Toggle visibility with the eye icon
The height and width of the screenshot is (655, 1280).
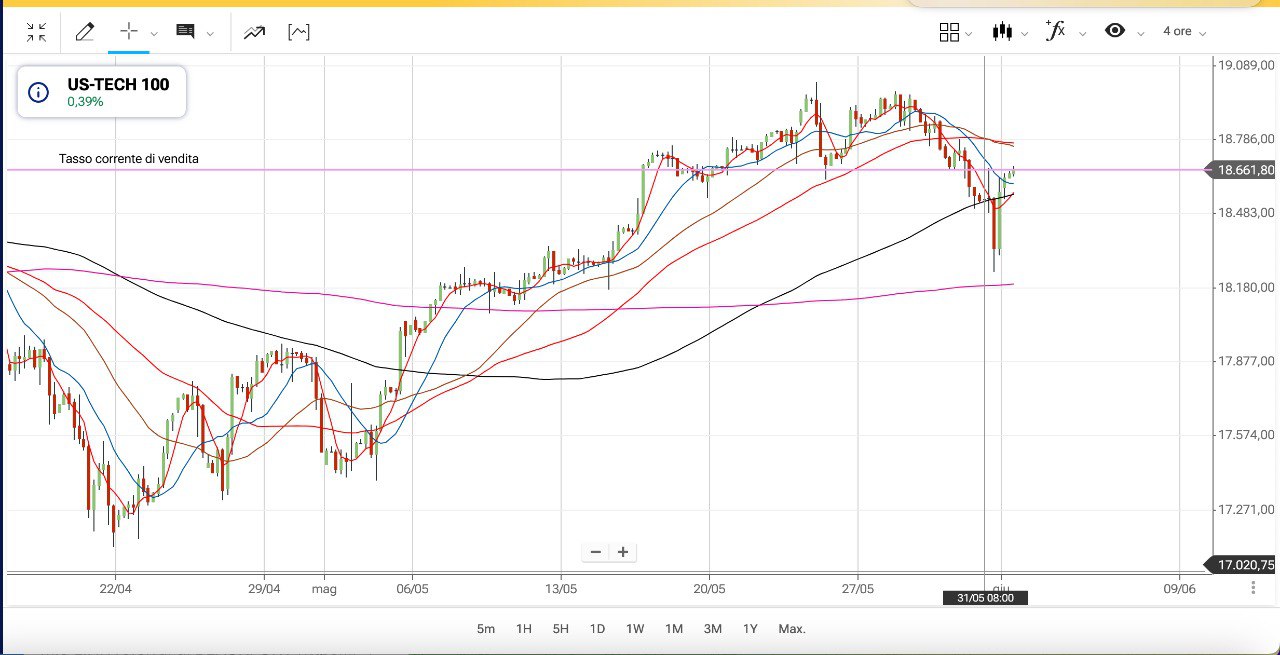point(1115,31)
